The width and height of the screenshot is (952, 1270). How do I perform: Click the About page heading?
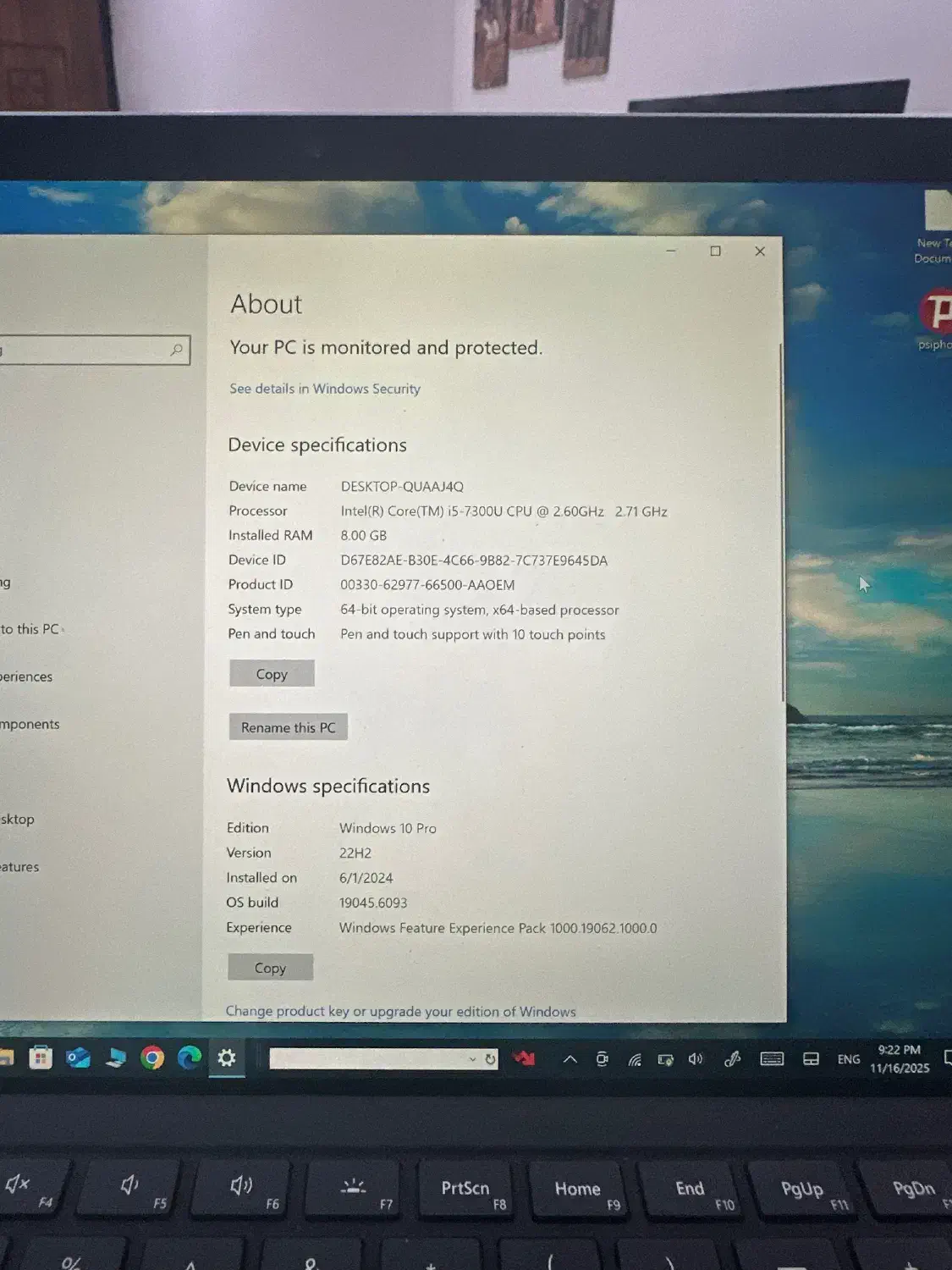(x=267, y=304)
